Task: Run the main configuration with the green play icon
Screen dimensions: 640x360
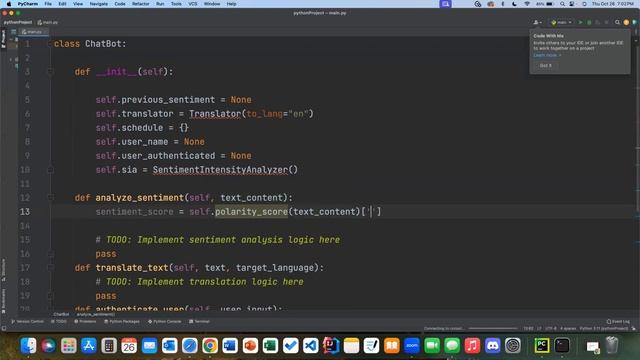Action: point(580,22)
